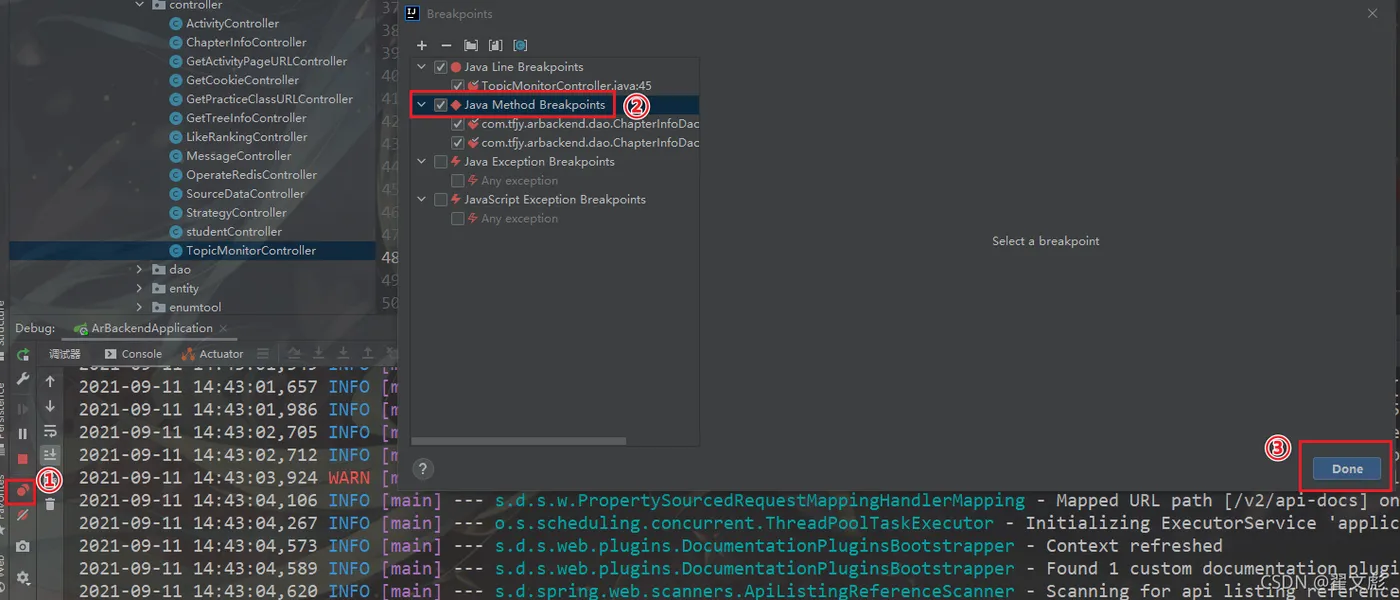The height and width of the screenshot is (600, 1400).
Task: Uncheck TopicMonitorController.java:45 breakpoint checkbox
Action: point(458,86)
